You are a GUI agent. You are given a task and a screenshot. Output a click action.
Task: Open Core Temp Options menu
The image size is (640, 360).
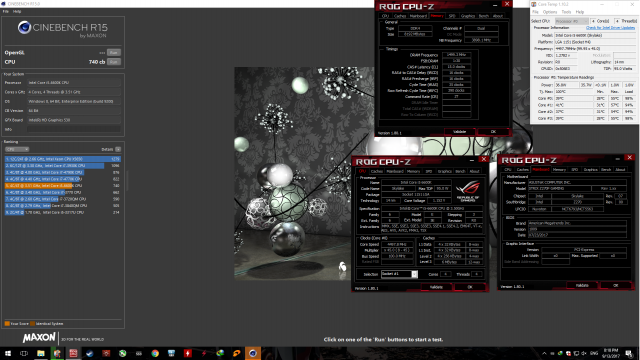[550, 12]
